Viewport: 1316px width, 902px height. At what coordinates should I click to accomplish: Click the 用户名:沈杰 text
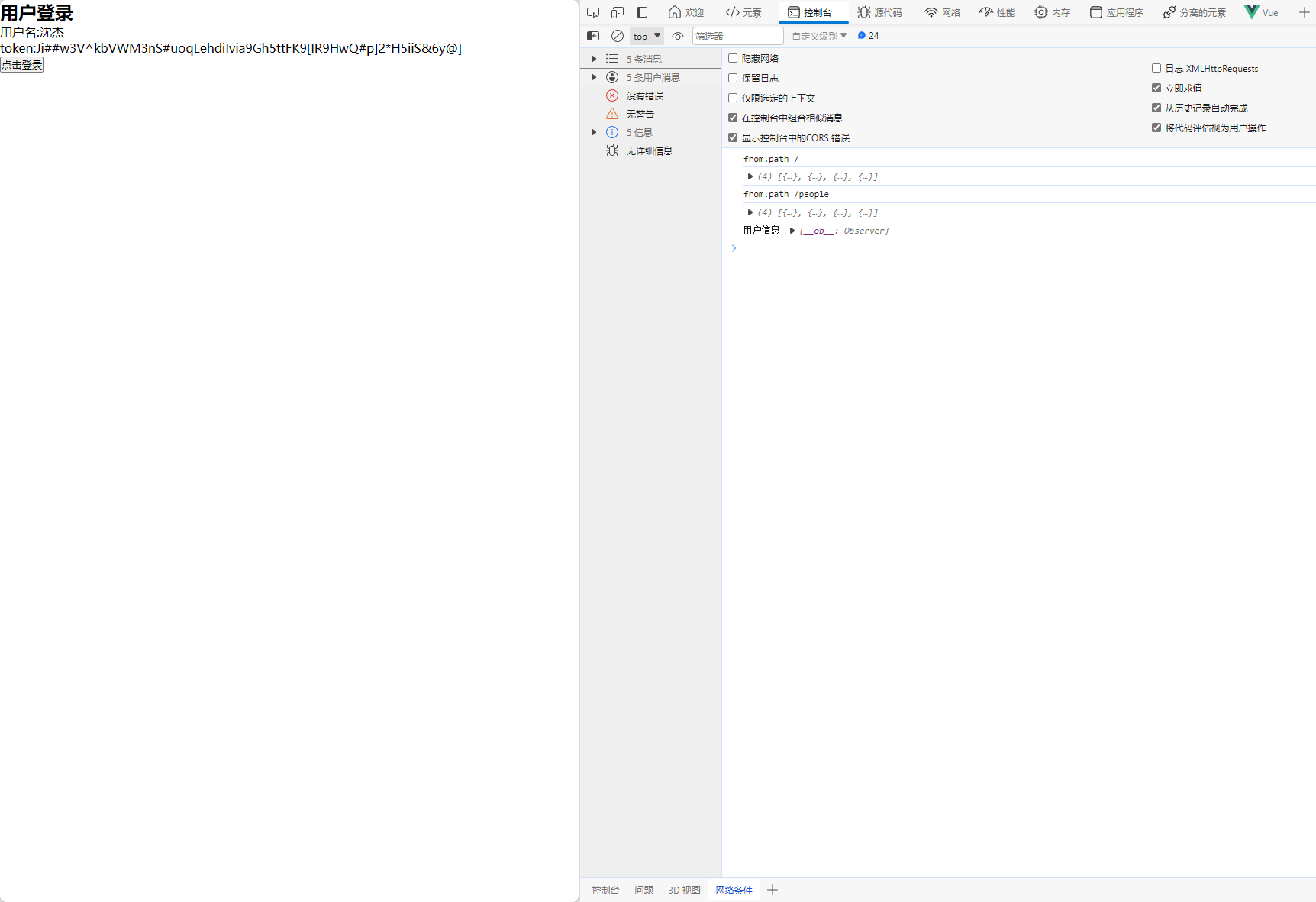coord(32,32)
